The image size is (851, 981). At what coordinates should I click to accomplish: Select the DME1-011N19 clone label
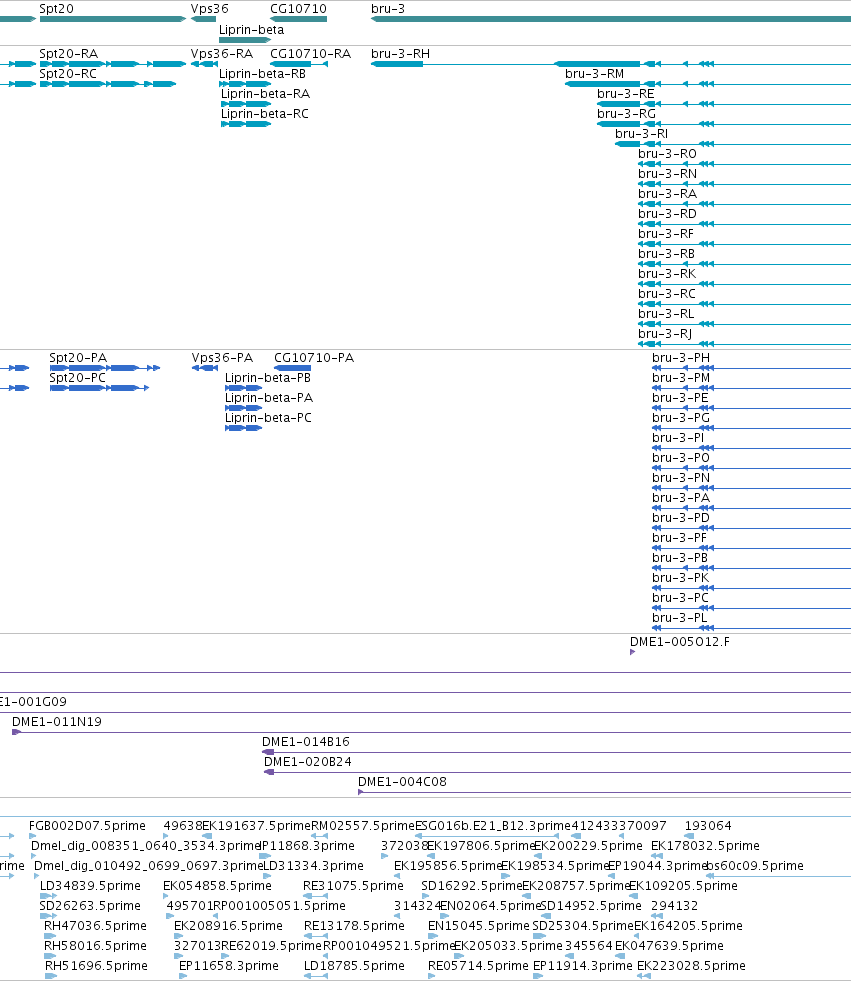click(57, 722)
